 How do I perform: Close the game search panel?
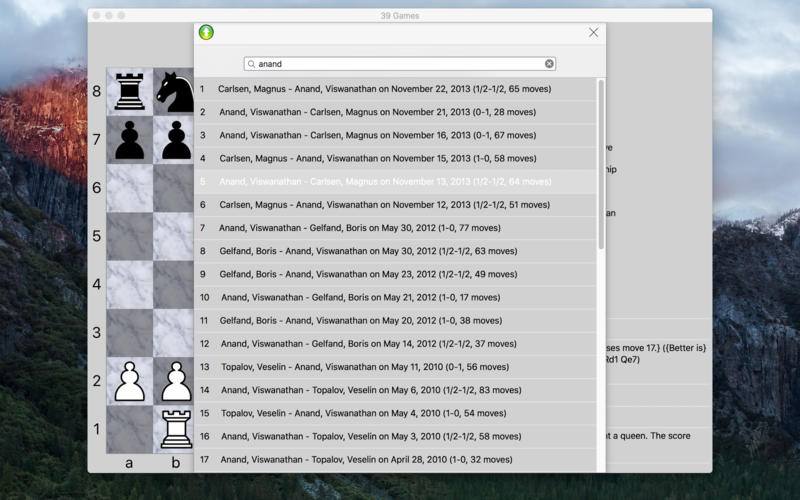(593, 33)
